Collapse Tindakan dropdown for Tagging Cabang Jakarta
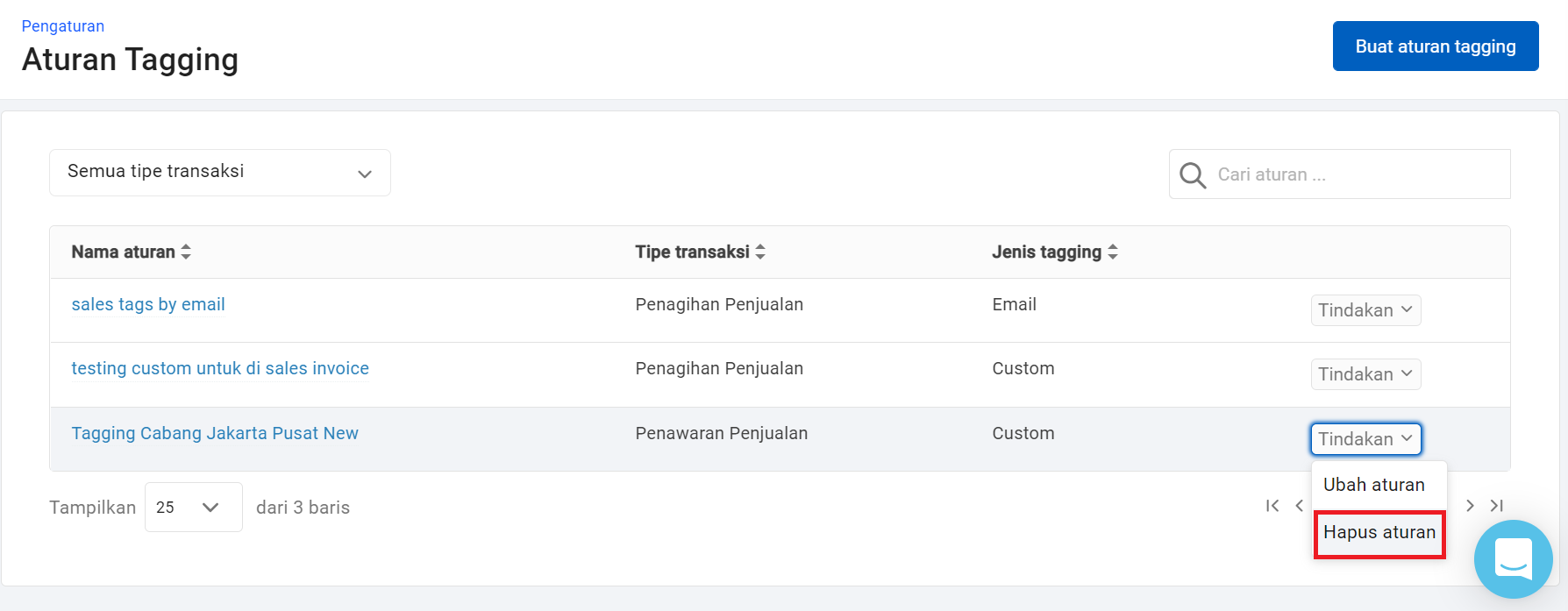Viewport: 1568px width, 611px height. (x=1365, y=439)
